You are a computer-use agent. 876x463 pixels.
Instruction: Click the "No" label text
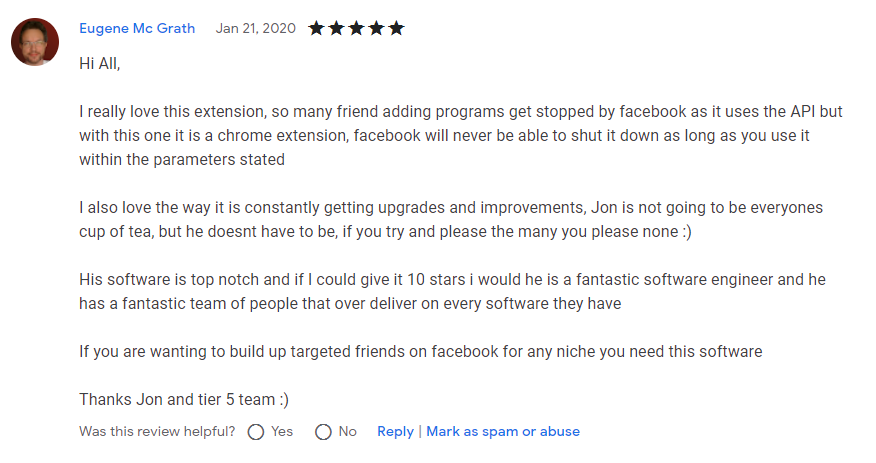pos(347,432)
